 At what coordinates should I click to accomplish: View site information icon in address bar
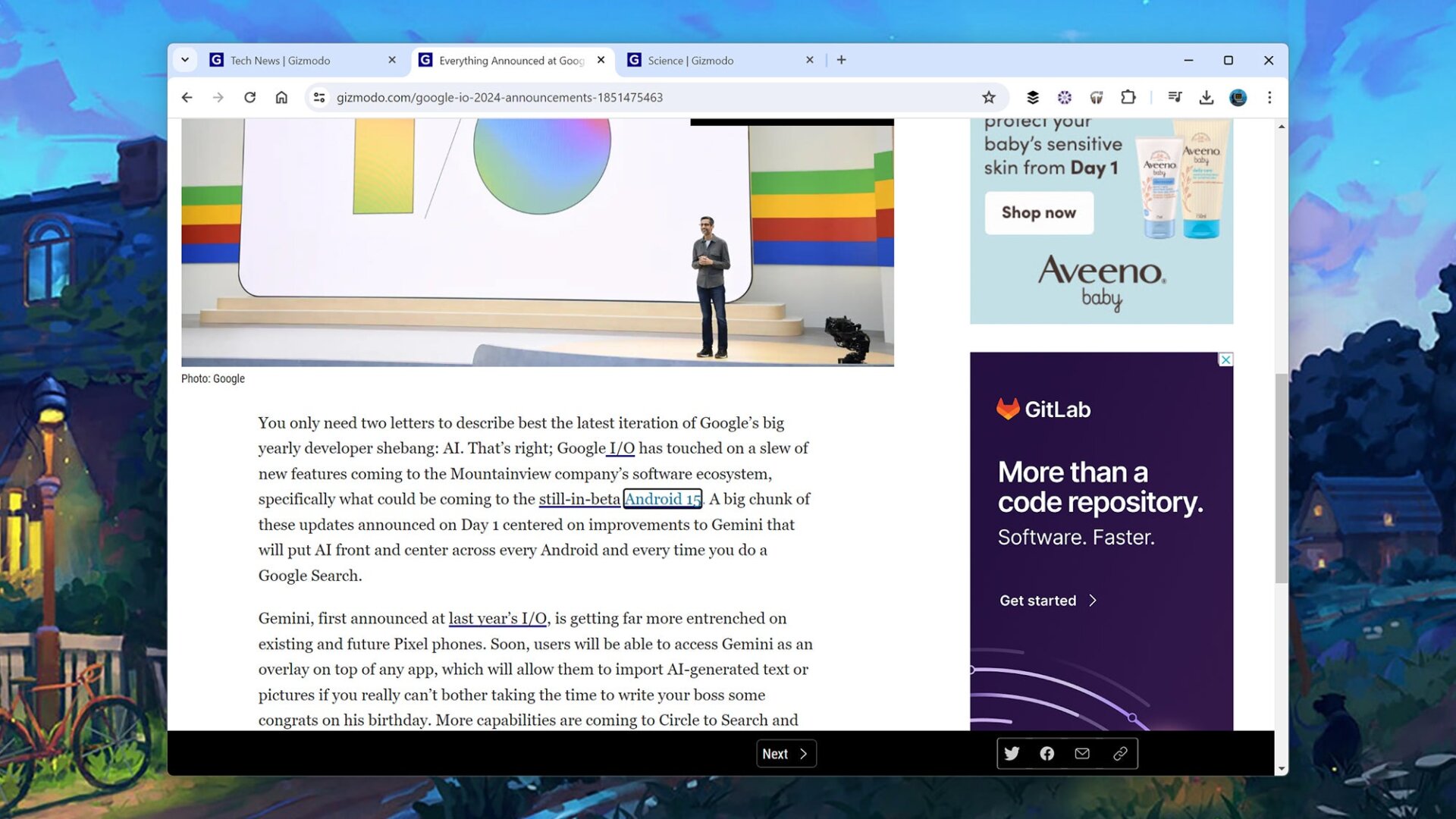click(x=319, y=97)
